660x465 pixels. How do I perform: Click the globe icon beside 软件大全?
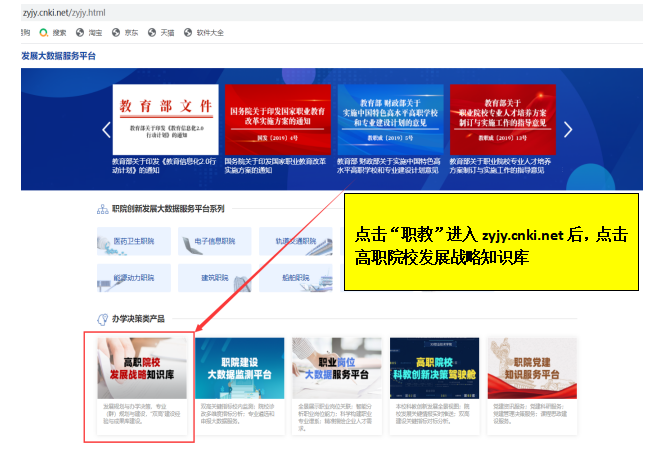point(188,32)
